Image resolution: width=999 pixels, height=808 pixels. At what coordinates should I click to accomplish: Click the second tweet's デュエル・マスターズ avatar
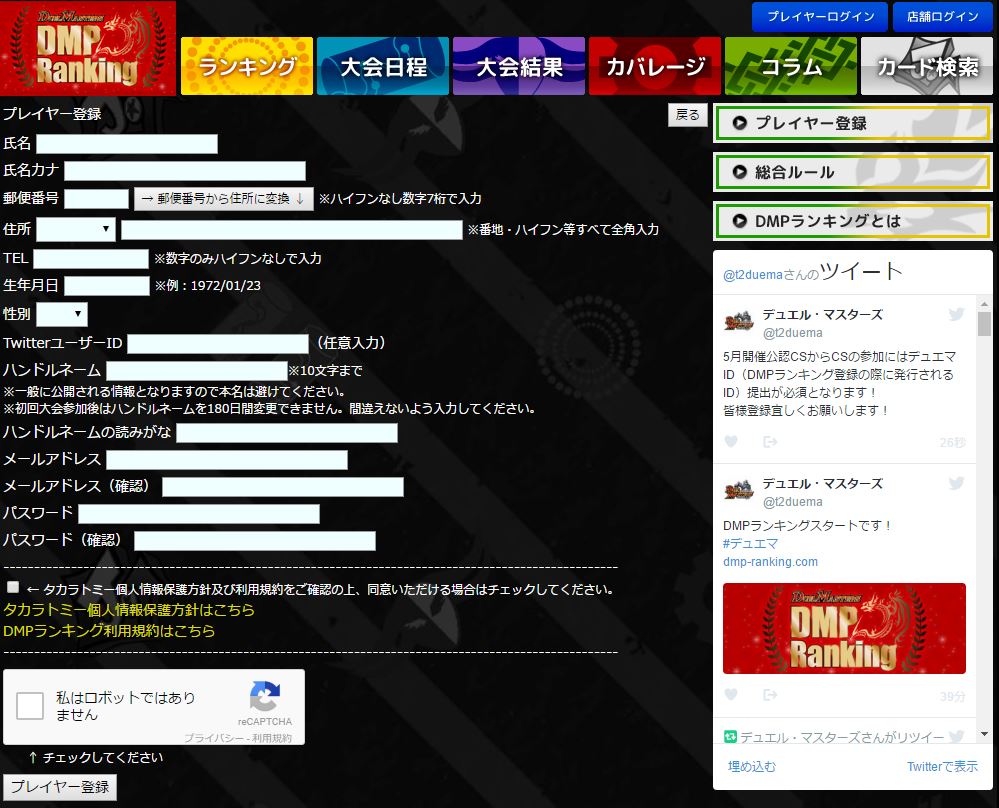click(x=739, y=491)
